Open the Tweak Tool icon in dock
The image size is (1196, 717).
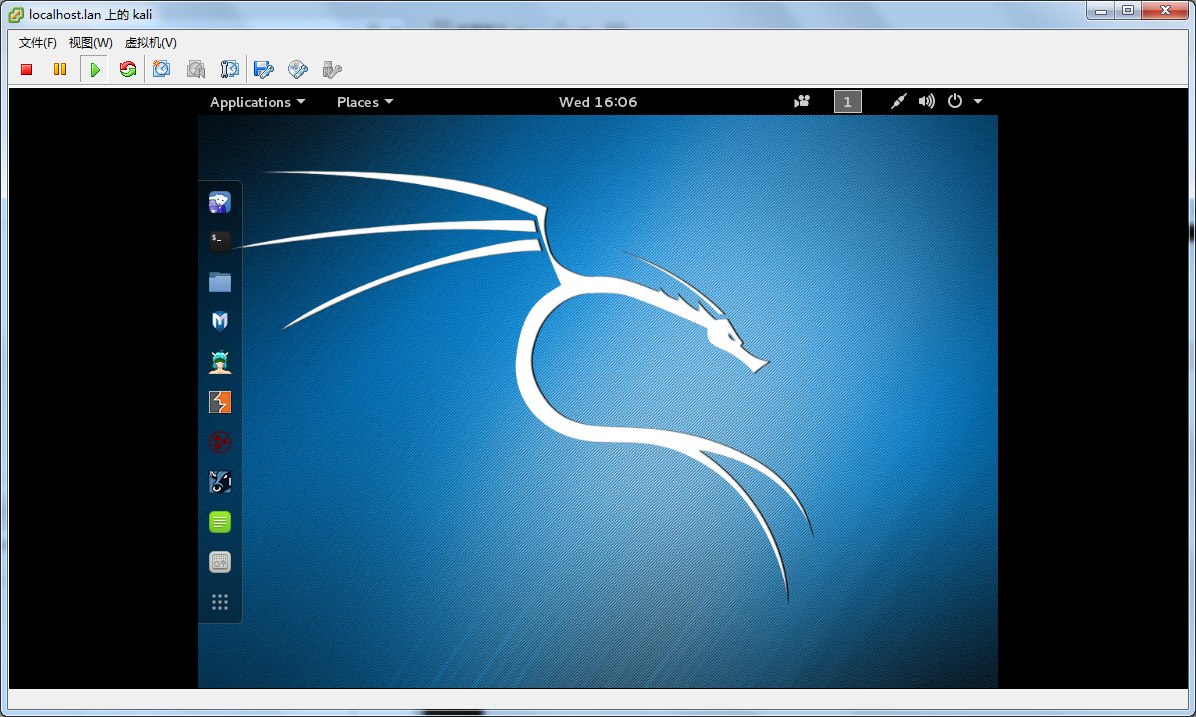(220, 562)
